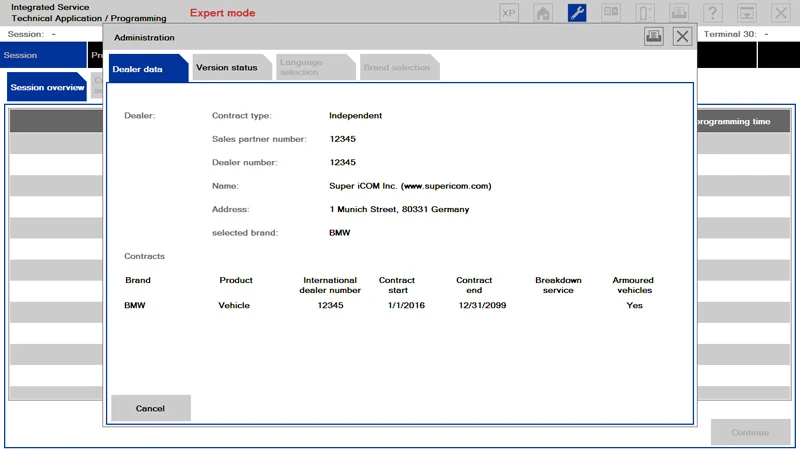800x450 pixels.
Task: Click the window layout icon in top toolbar
Action: click(x=611, y=13)
